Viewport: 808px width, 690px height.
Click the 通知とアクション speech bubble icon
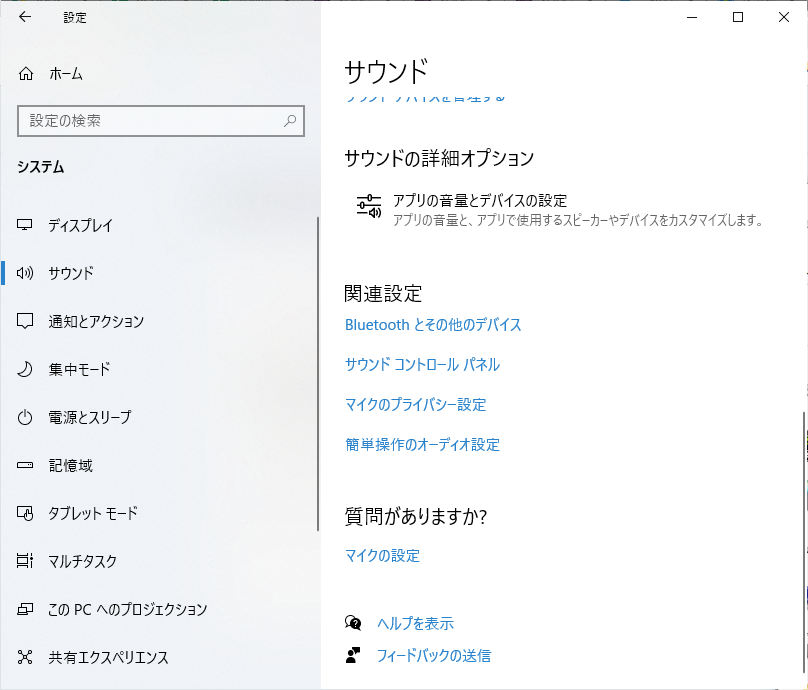[x=25, y=321]
